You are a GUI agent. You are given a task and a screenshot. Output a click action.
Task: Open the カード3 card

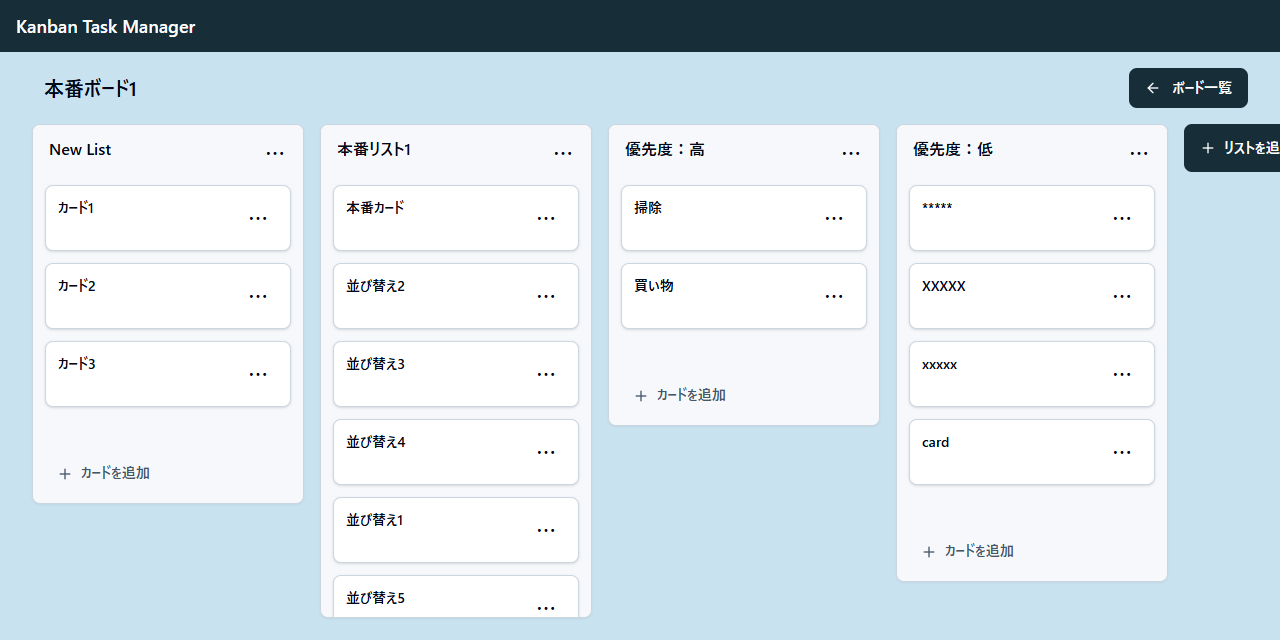168,374
